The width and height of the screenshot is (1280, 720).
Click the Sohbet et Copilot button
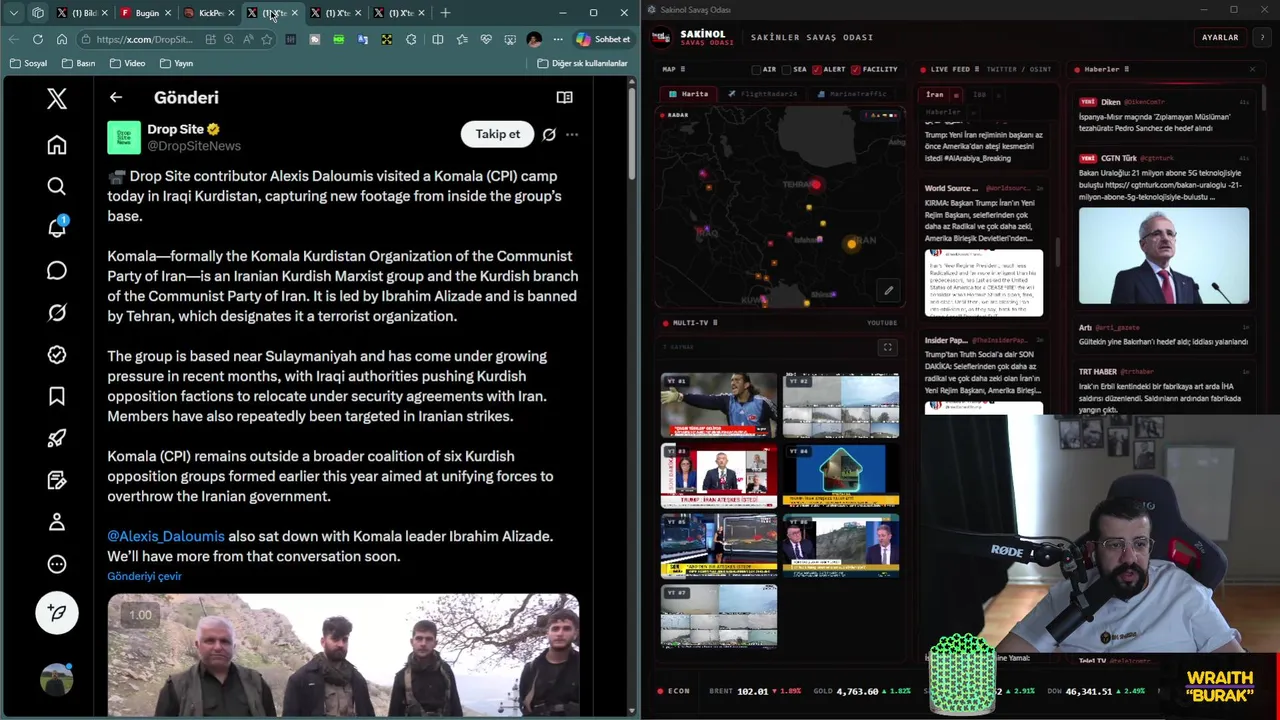pyautogui.click(x=603, y=39)
